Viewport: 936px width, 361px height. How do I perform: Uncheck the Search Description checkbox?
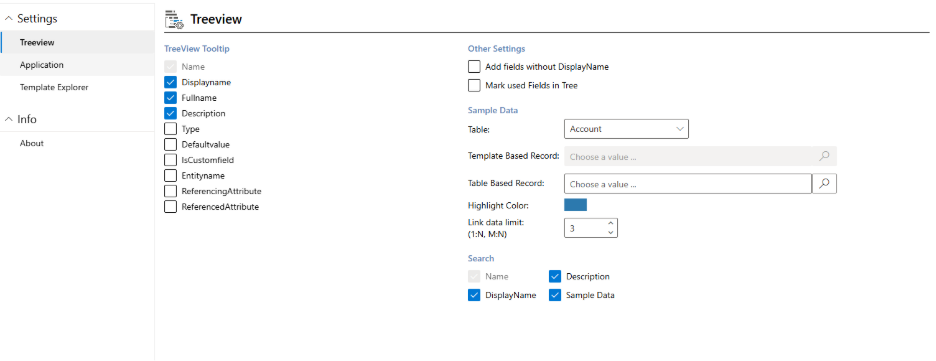coord(555,276)
